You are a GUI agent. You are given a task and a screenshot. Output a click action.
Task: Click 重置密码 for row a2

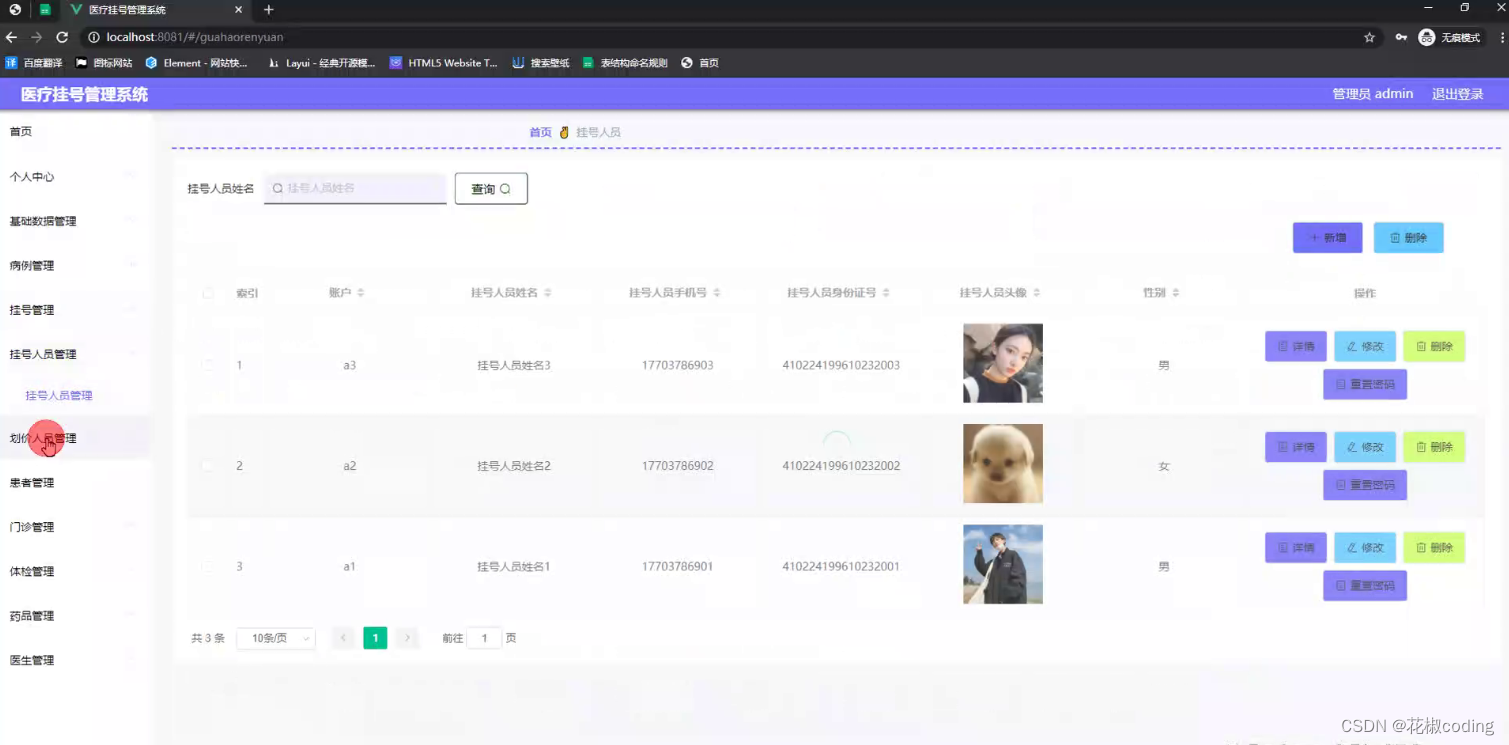1364,485
